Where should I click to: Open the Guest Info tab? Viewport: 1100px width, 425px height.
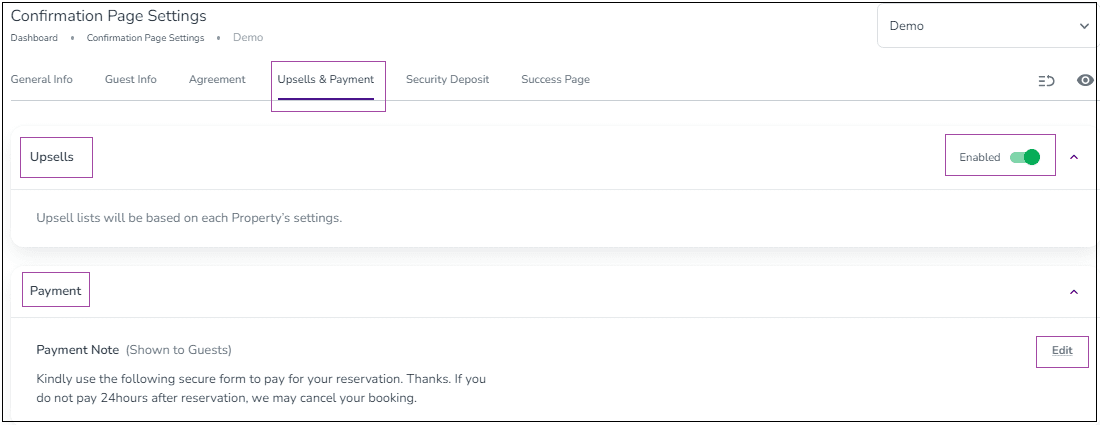click(130, 79)
